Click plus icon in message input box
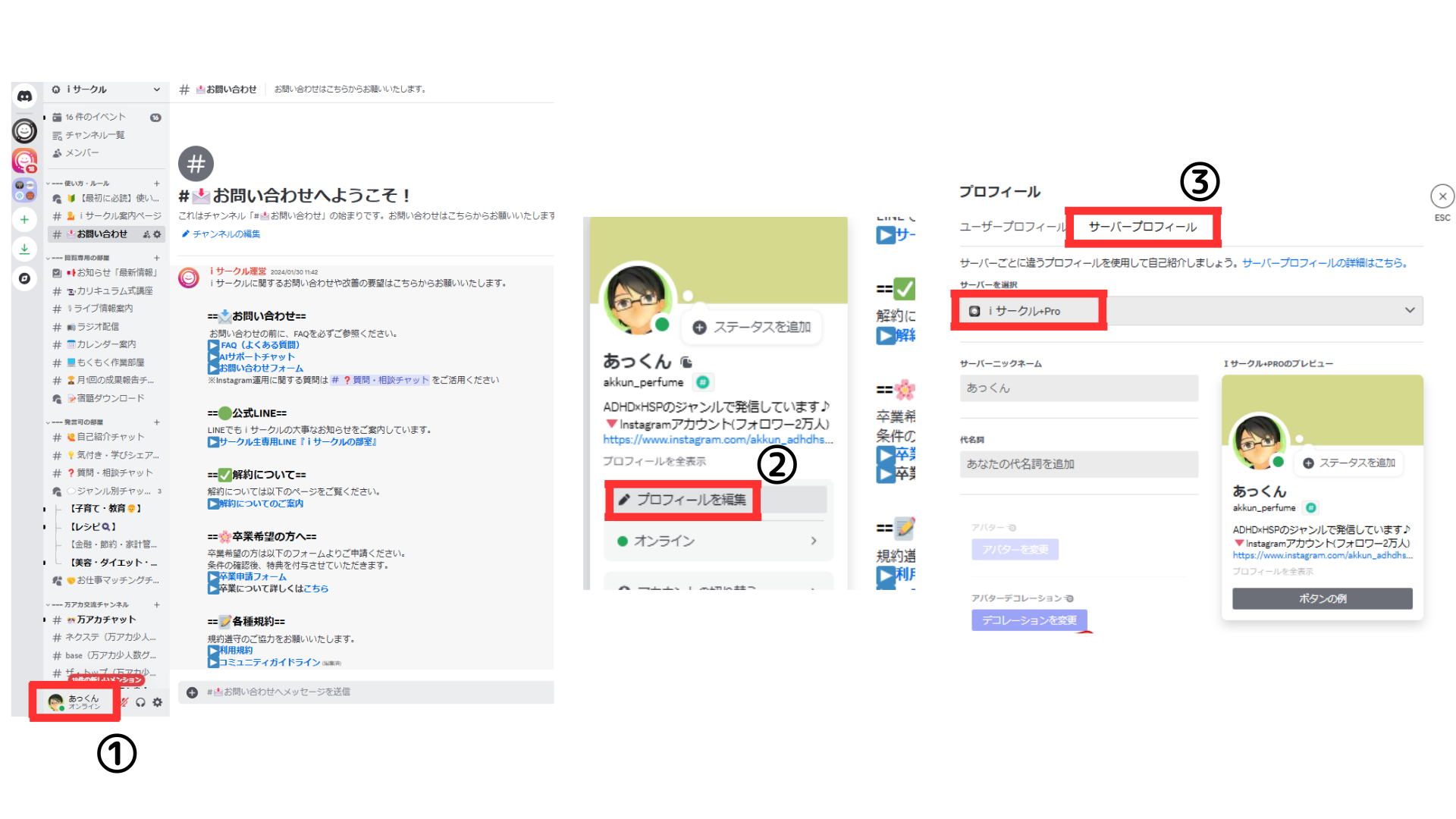 click(192, 692)
